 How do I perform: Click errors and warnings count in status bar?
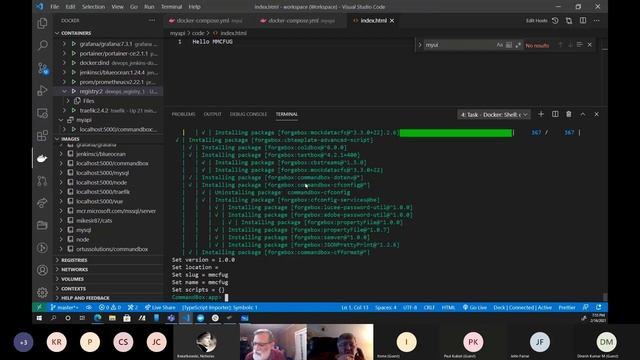tap(110, 307)
